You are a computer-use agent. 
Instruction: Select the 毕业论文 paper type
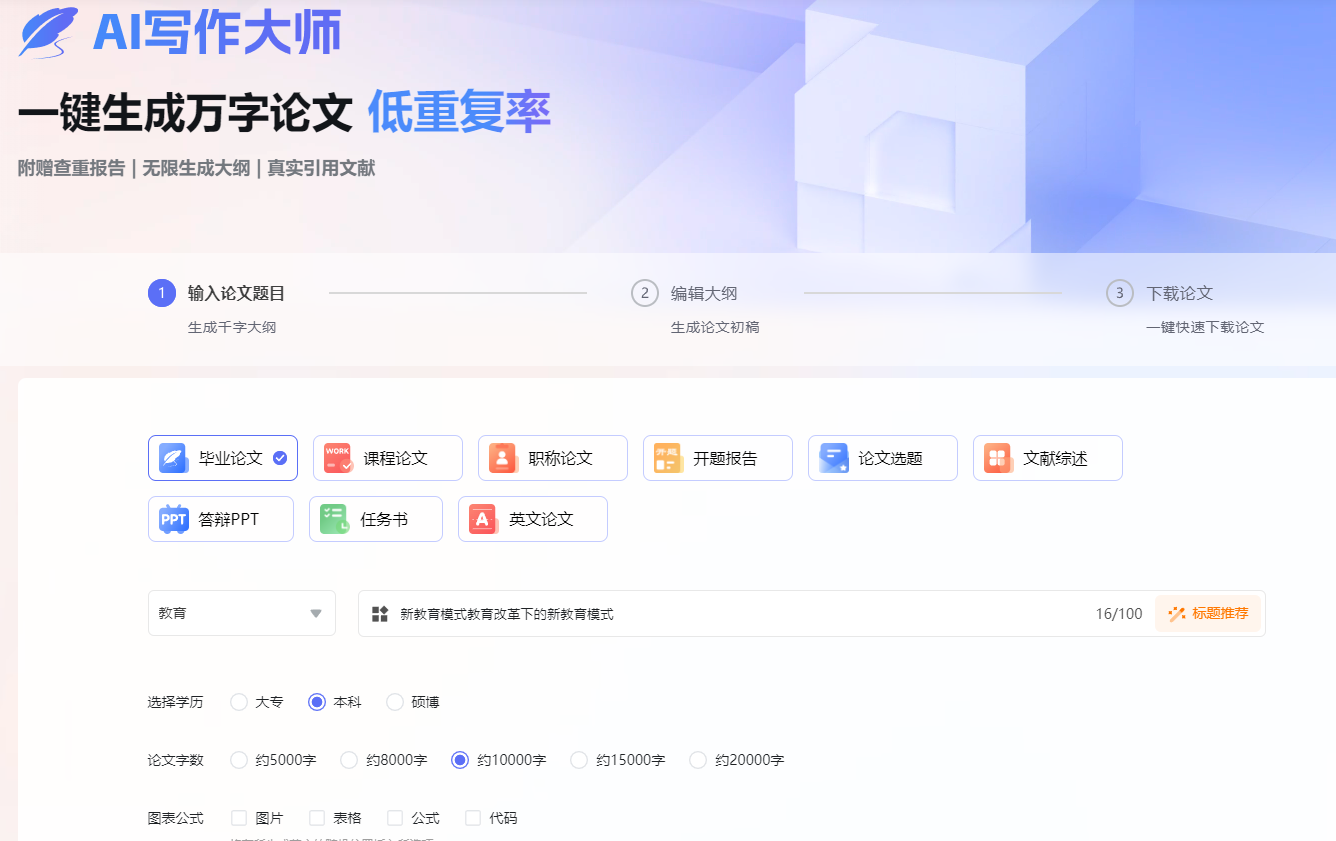pos(223,458)
